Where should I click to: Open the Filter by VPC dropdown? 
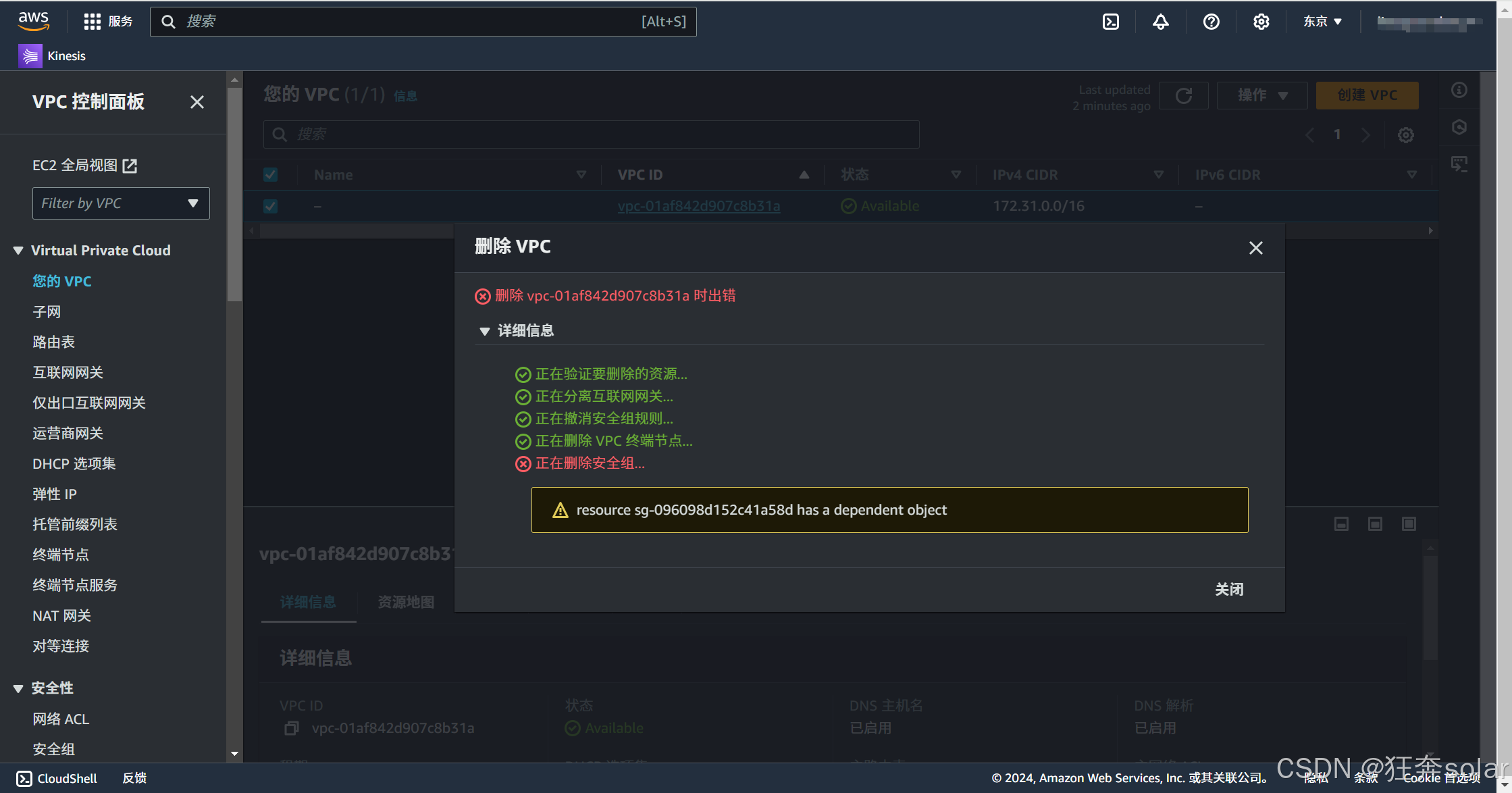[121, 203]
